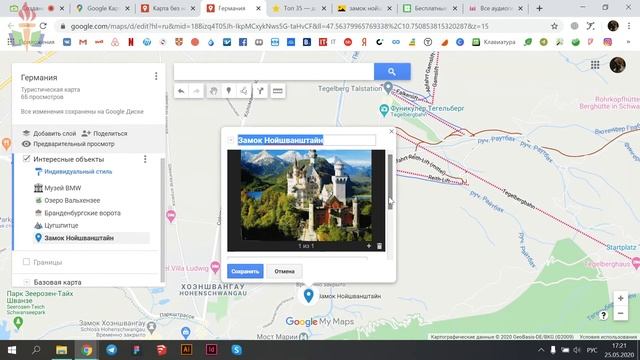
Task: Open Предварительный просмотр
Action: point(68,144)
